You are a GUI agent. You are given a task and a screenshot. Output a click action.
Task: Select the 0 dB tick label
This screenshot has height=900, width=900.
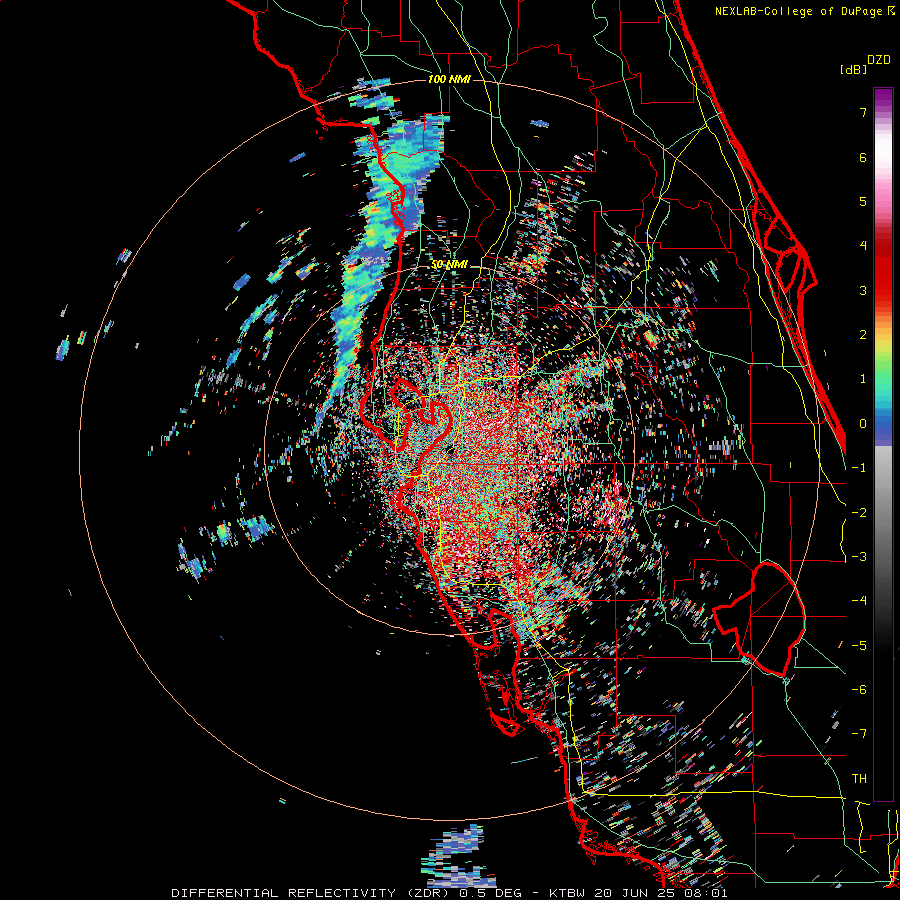[863, 424]
